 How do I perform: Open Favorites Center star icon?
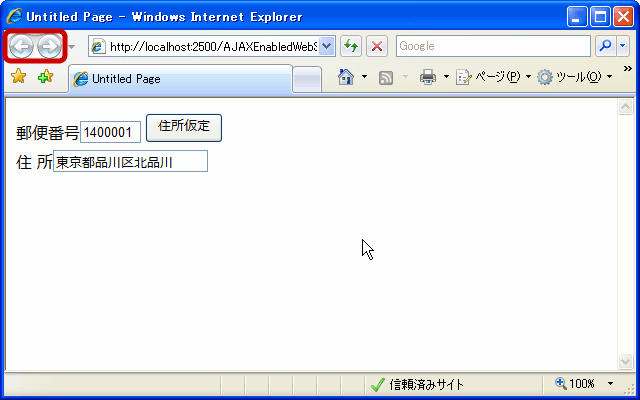[x=19, y=76]
